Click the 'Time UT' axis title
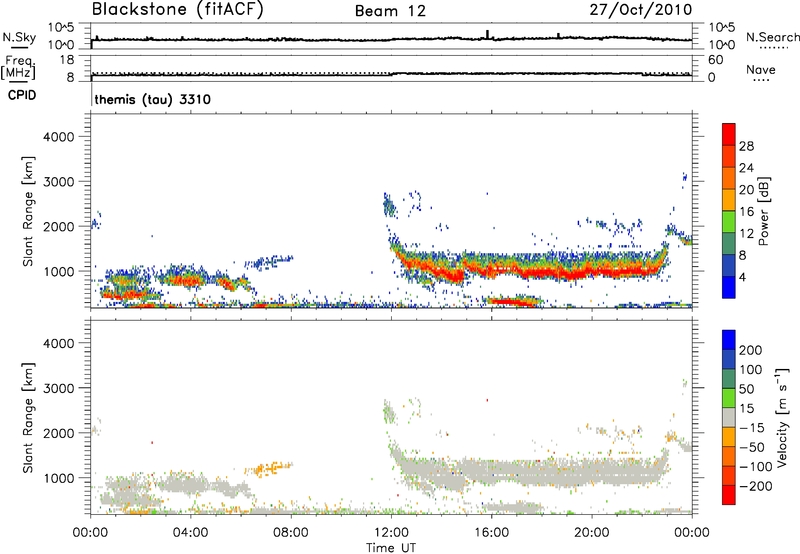This screenshot has height=554, width=800. [391, 548]
